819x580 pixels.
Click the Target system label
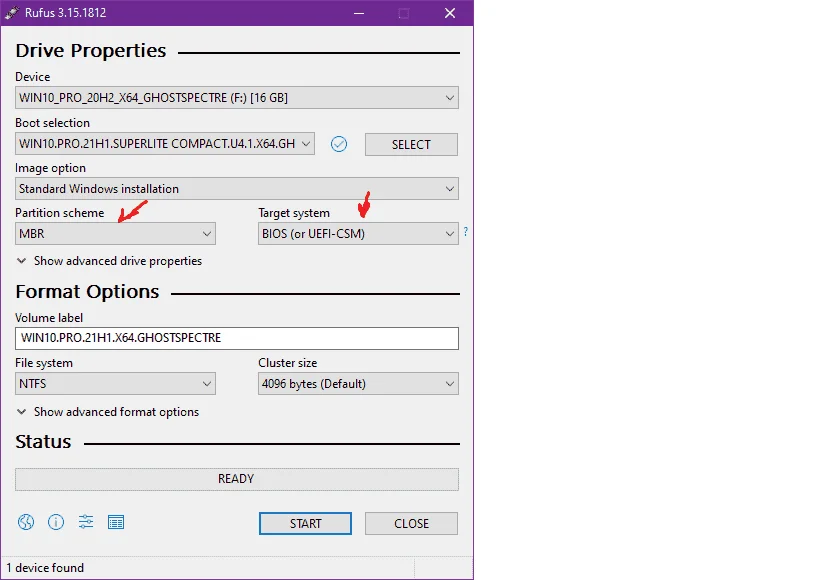pos(294,213)
